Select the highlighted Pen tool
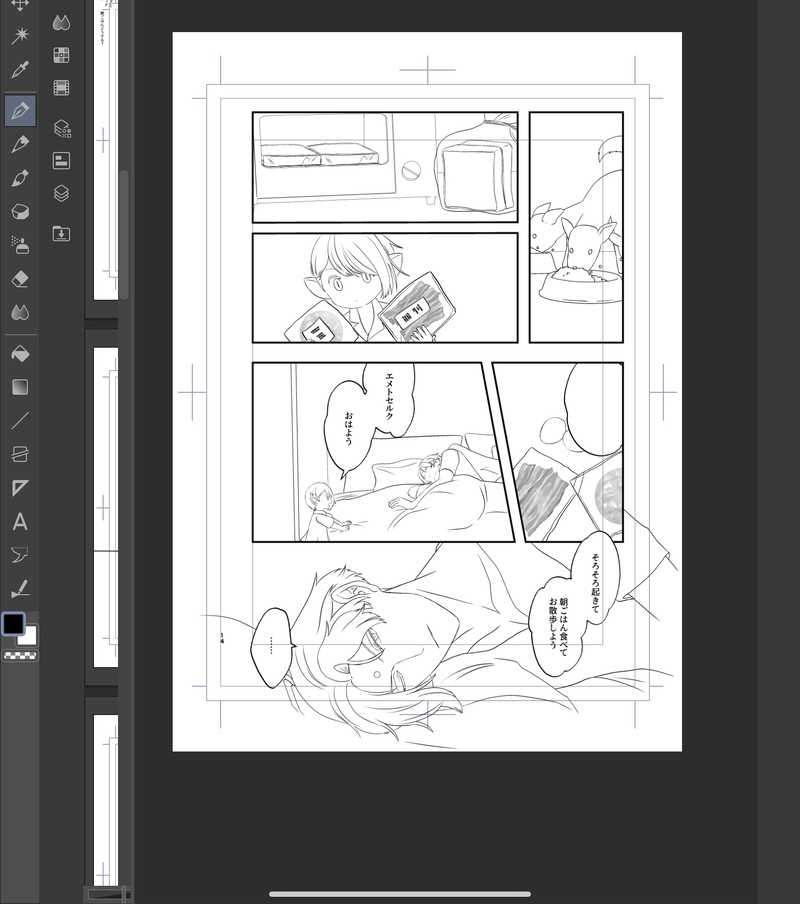Image resolution: width=800 pixels, height=904 pixels. (20, 110)
